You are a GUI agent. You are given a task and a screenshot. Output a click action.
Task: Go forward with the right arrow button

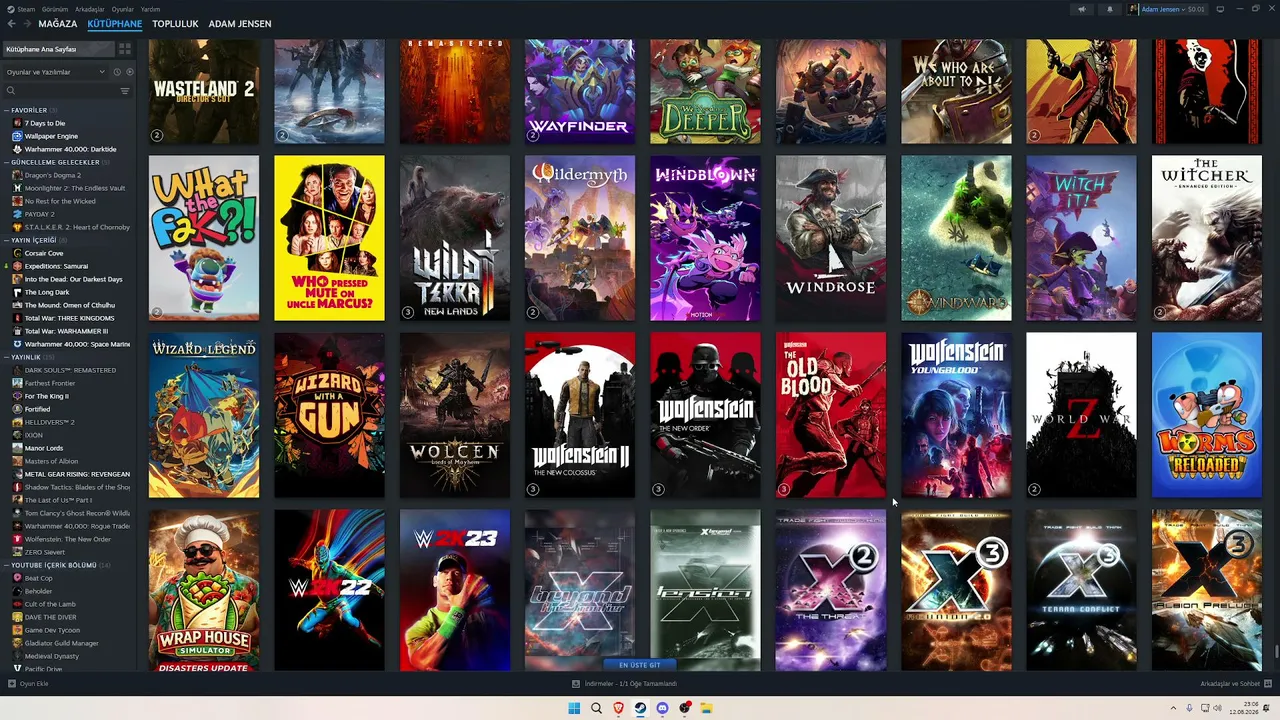click(x=26, y=24)
